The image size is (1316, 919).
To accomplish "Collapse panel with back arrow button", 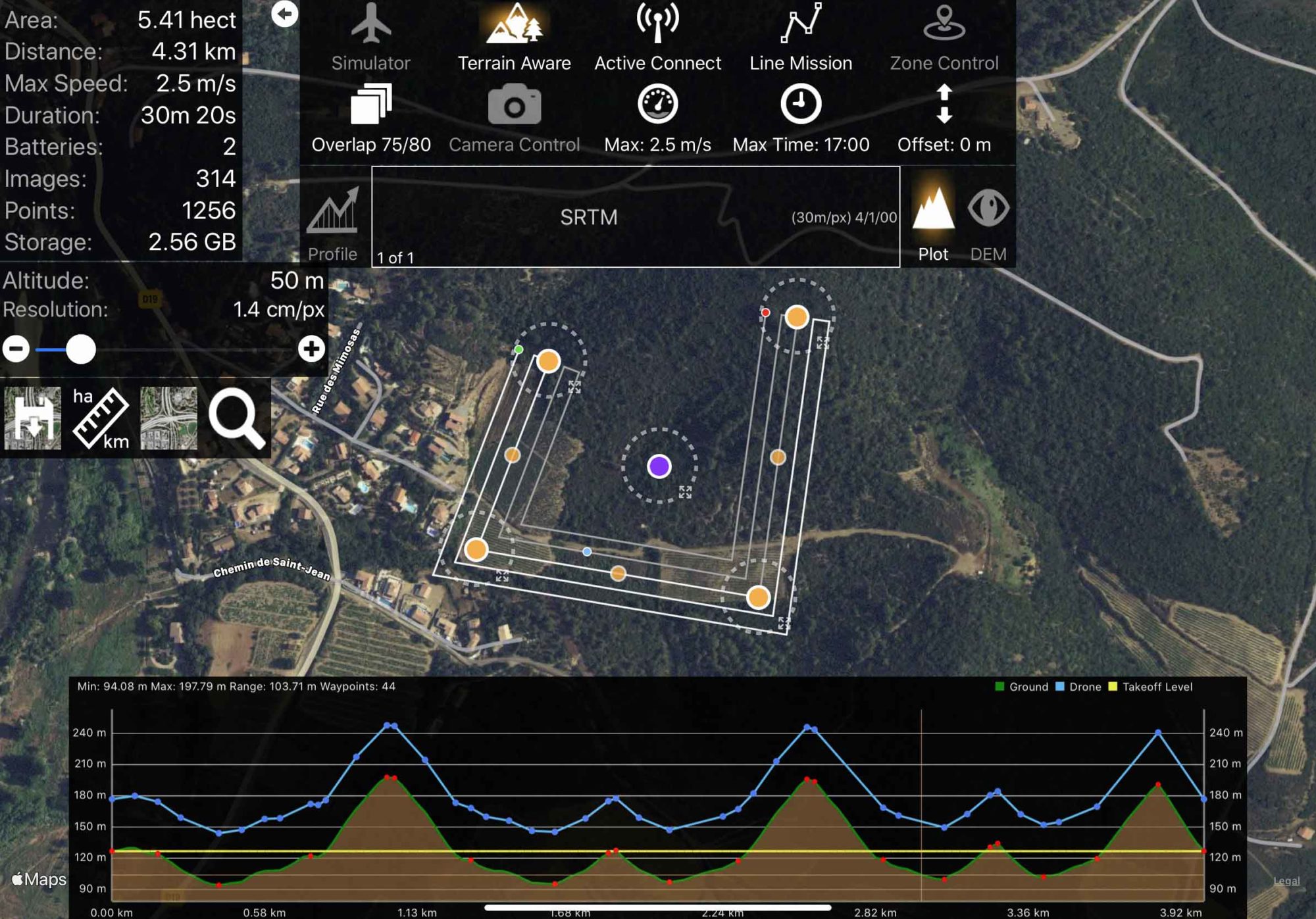I will point(284,14).
